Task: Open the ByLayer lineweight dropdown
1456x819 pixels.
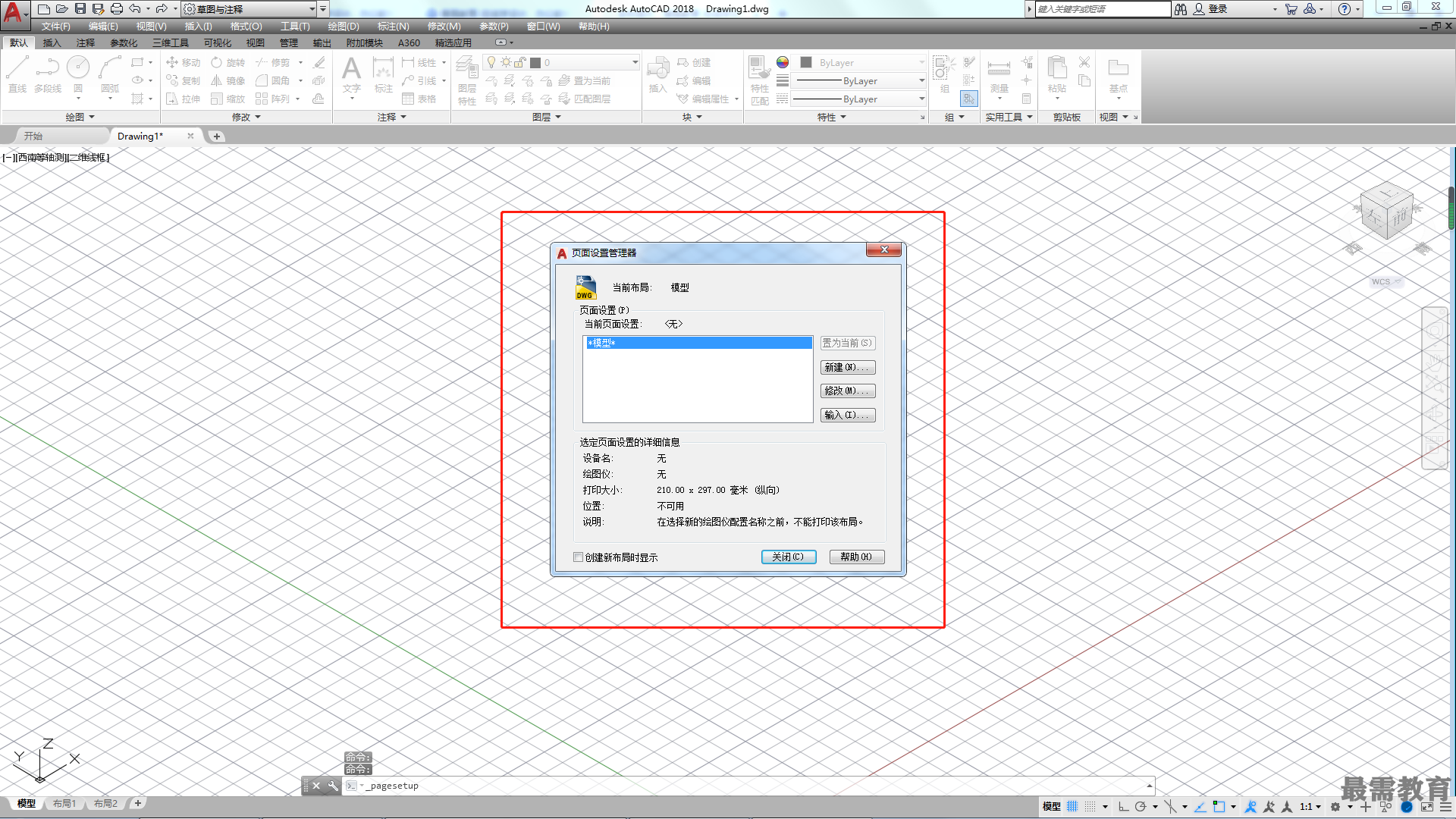Action: [x=858, y=80]
